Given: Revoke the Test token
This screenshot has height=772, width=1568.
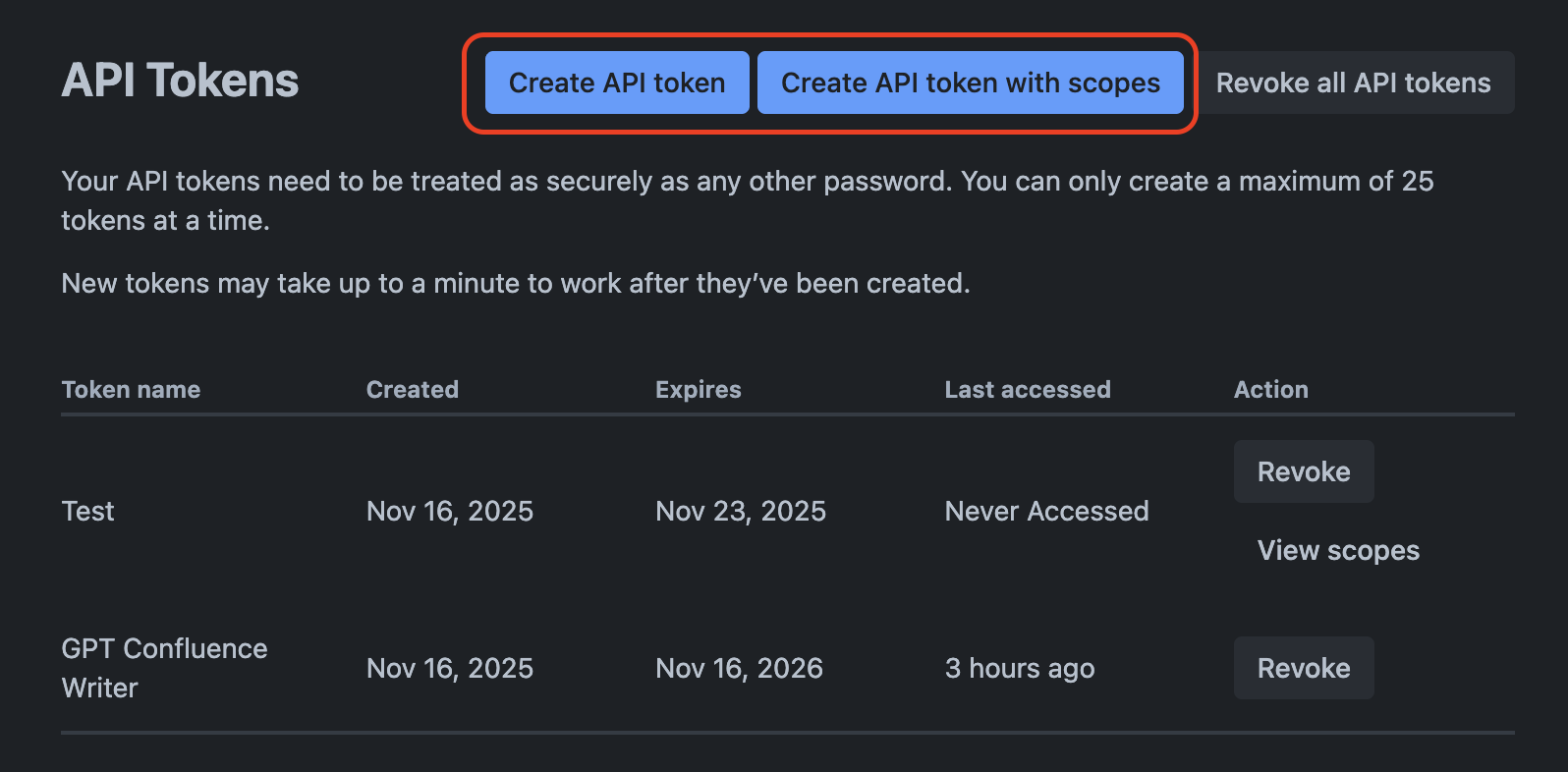Looking at the screenshot, I should (x=1303, y=471).
